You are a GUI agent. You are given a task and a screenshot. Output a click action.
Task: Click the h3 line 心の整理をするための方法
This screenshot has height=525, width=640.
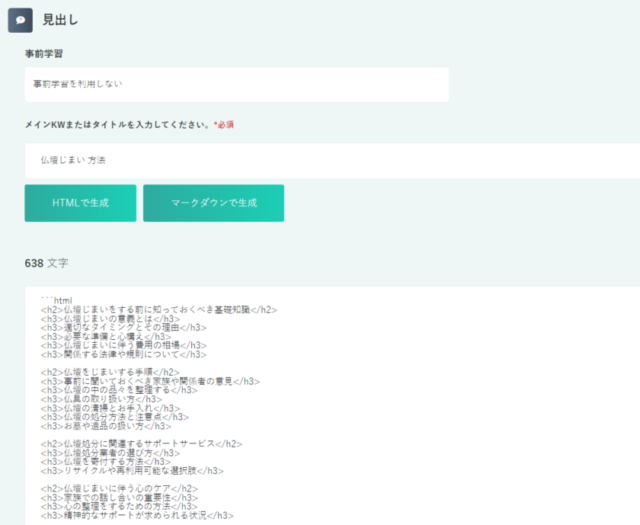(119, 507)
